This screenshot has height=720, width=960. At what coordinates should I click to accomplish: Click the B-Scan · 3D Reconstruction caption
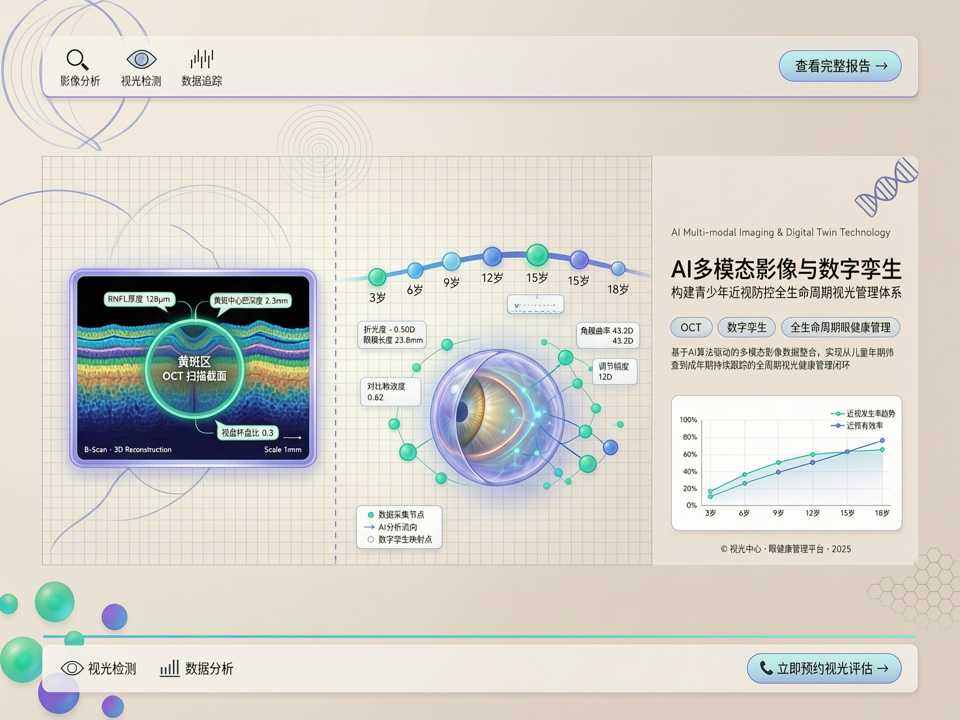tap(128, 449)
